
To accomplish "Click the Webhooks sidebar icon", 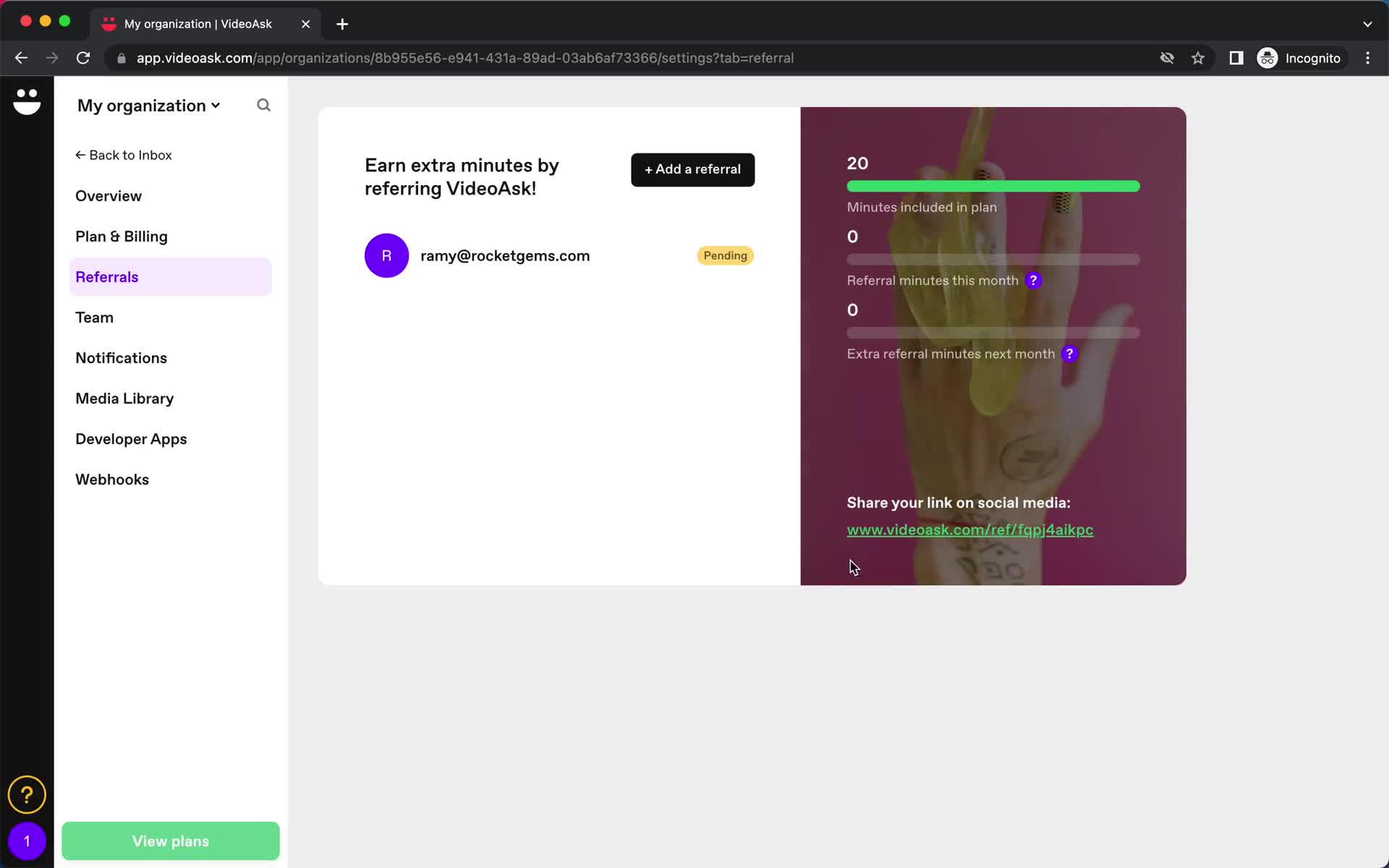I will 112,479.
